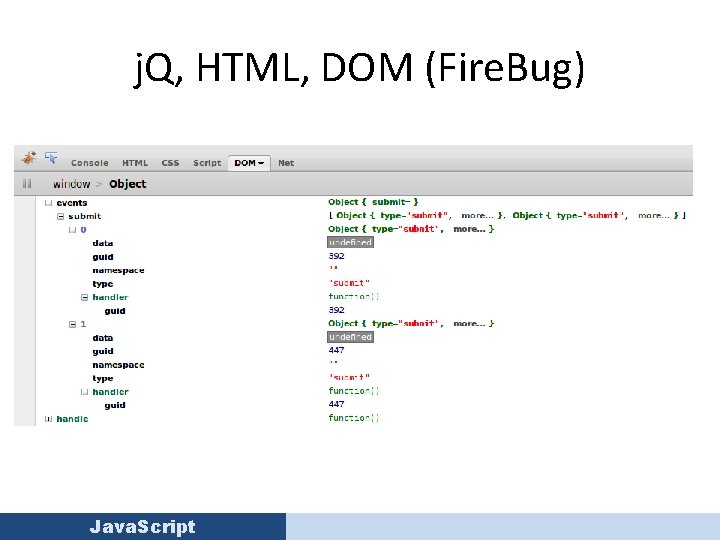Click function() value of handle row

(x=354, y=418)
